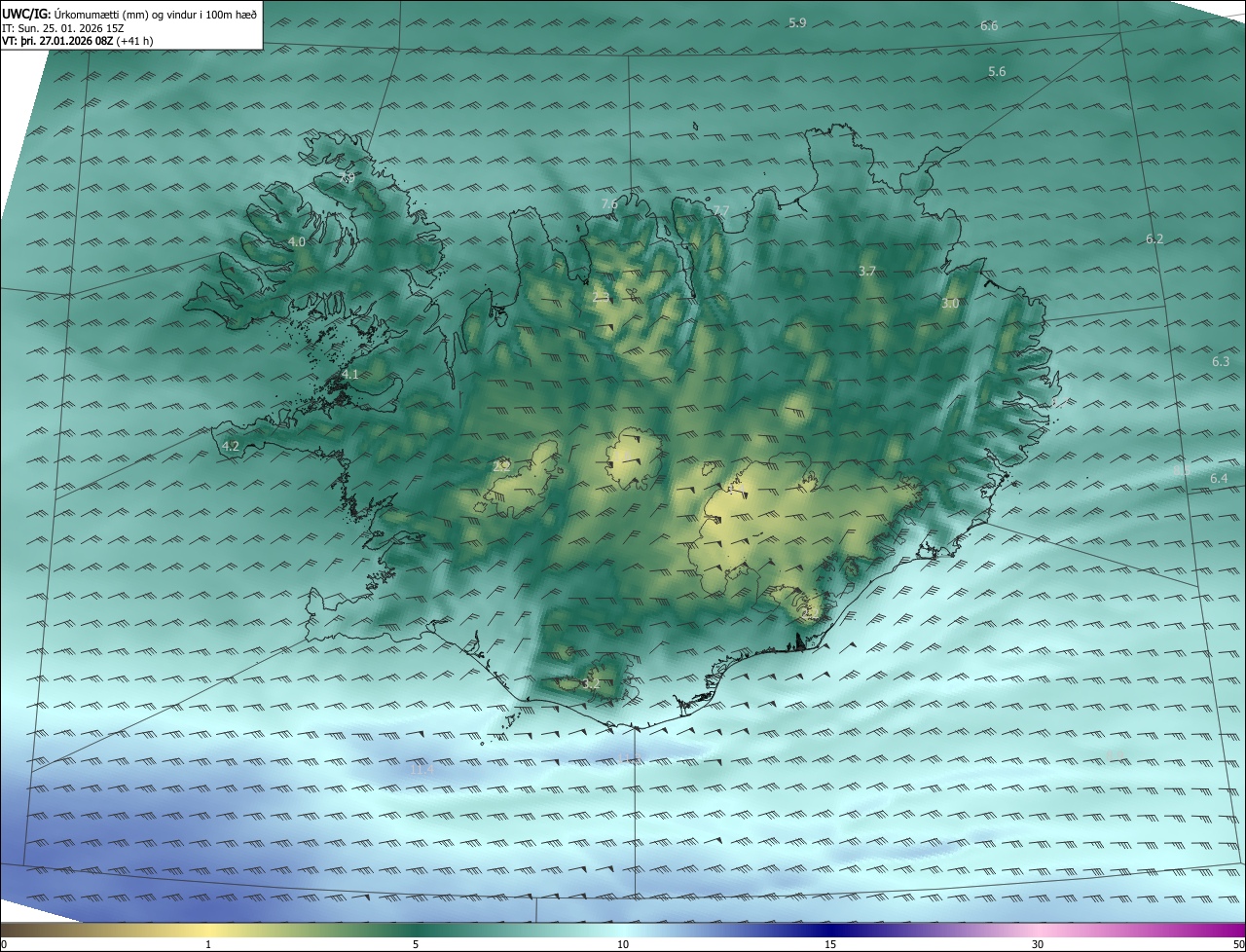Click the 50 tick on the color scale
1246x952 pixels.
point(1238,945)
